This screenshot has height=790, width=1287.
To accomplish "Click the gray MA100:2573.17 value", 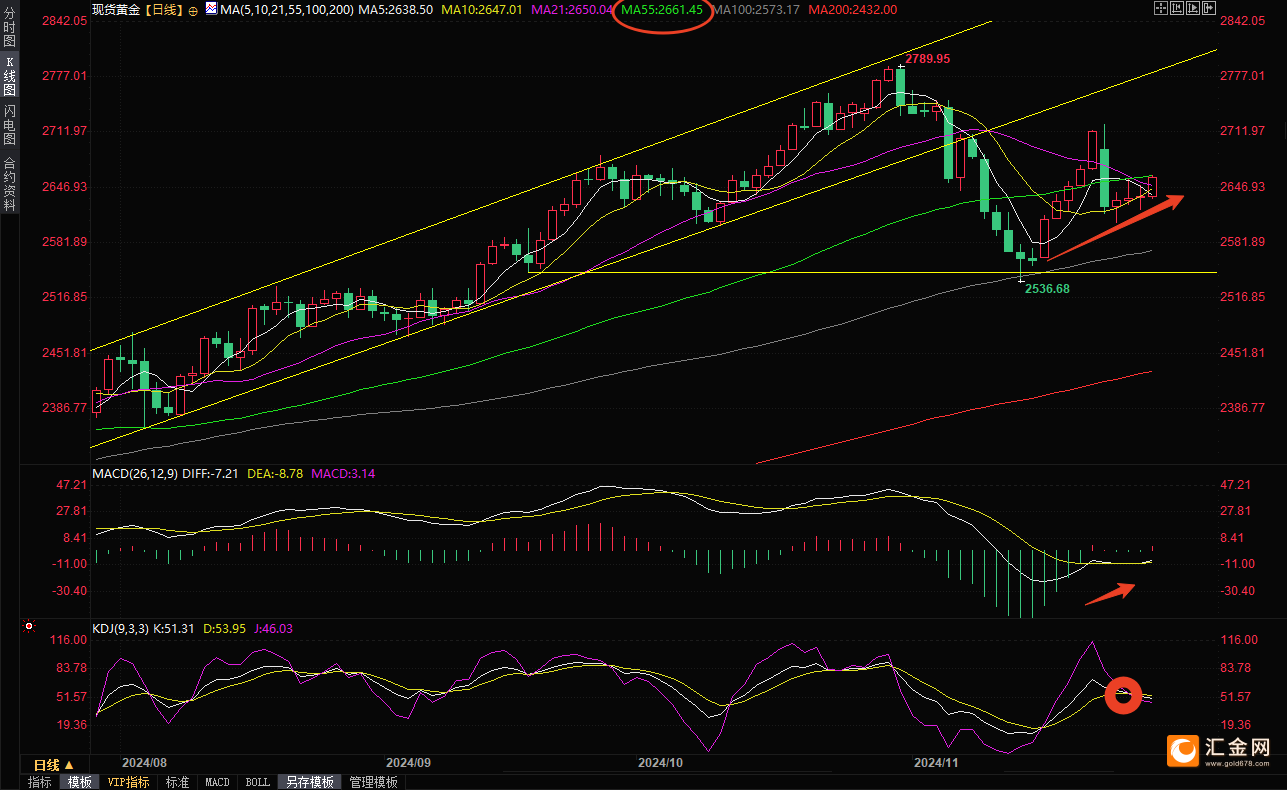I will pos(755,9).
